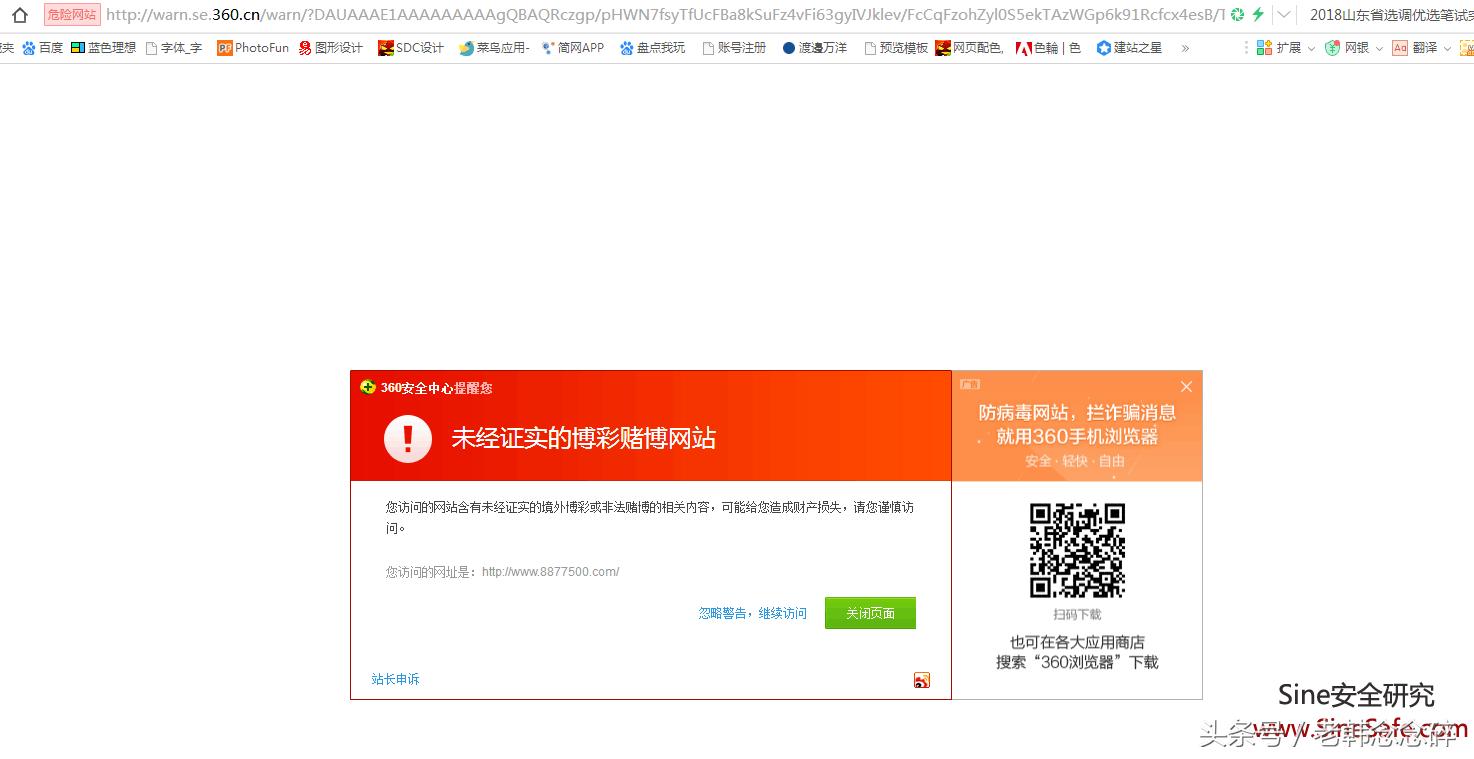Screen dimensions: 1474x759
Task: Click the QR code to download 360 browser
Action: coord(1077,549)
